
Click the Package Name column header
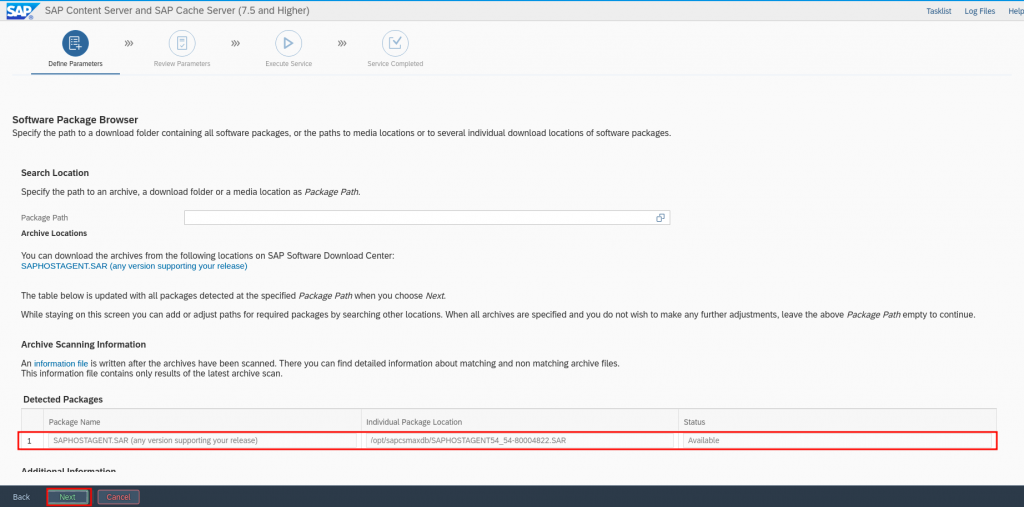tap(74, 423)
